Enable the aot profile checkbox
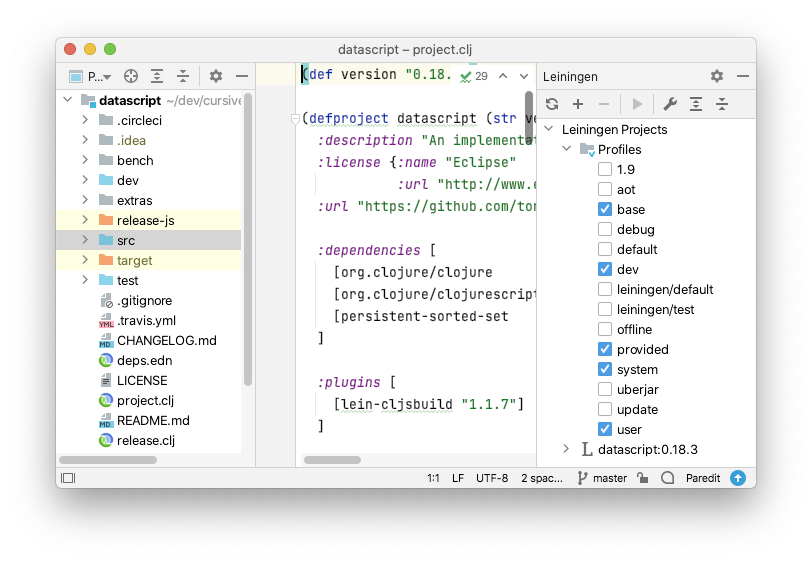Screen dimensions: 812x562 tap(604, 190)
